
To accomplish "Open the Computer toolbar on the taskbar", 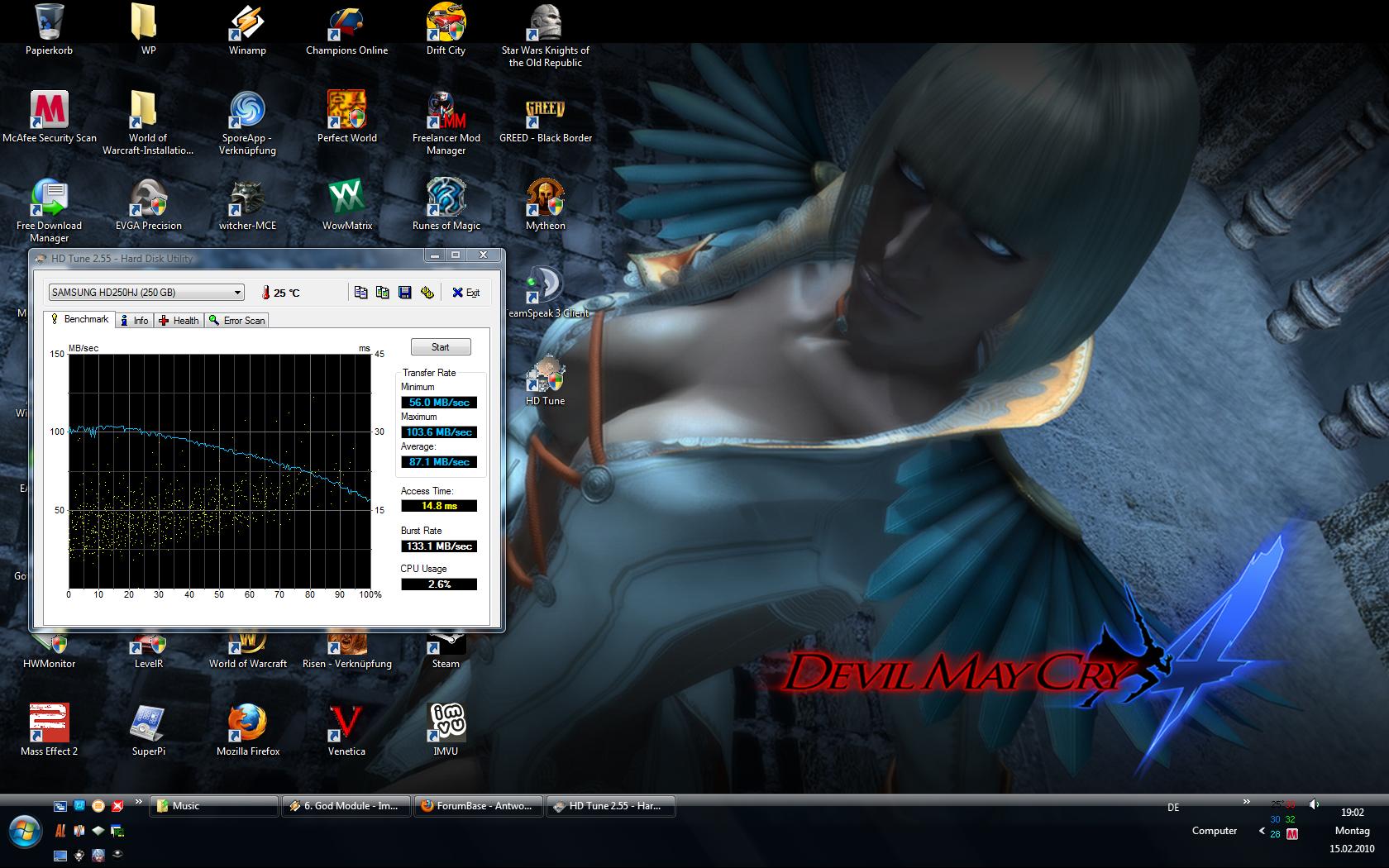I will (x=1215, y=831).
